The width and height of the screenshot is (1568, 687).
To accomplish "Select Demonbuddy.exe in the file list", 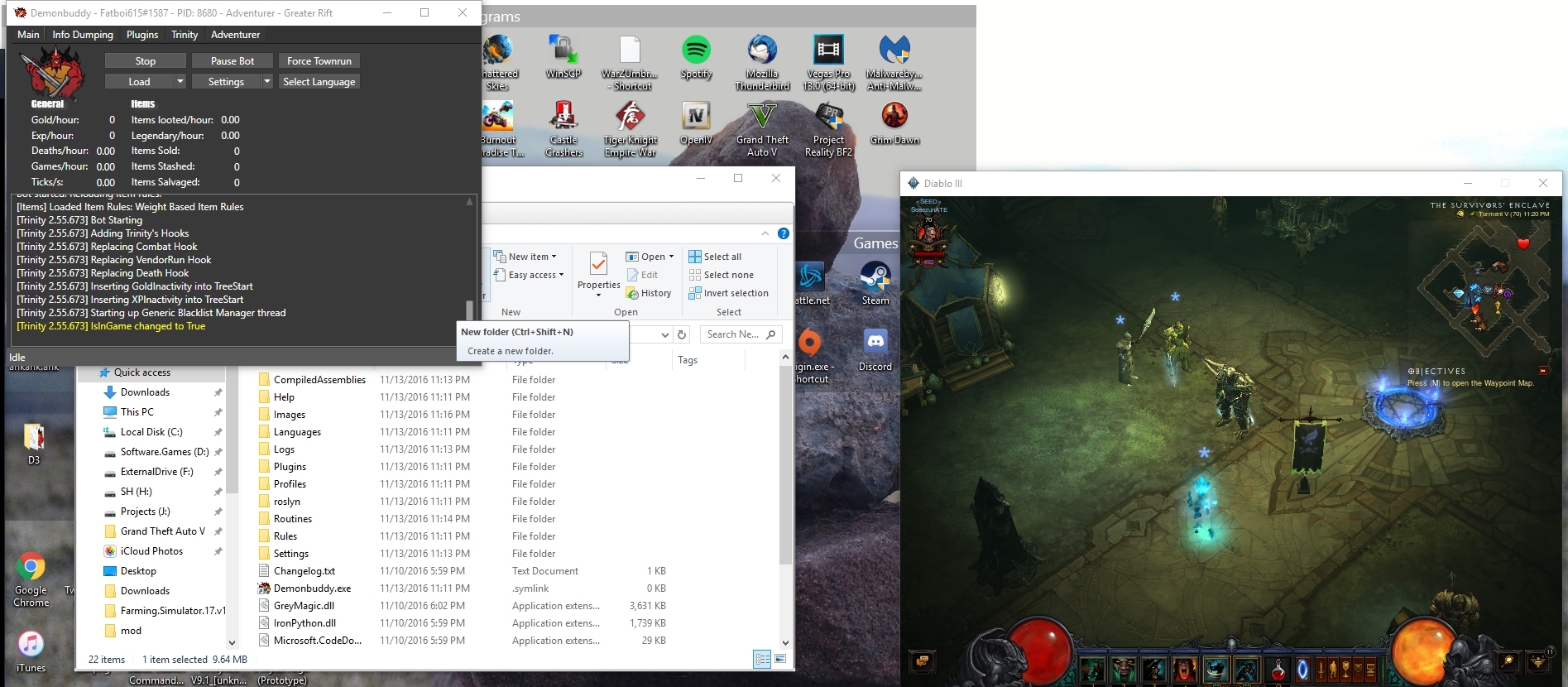I will [x=313, y=589].
